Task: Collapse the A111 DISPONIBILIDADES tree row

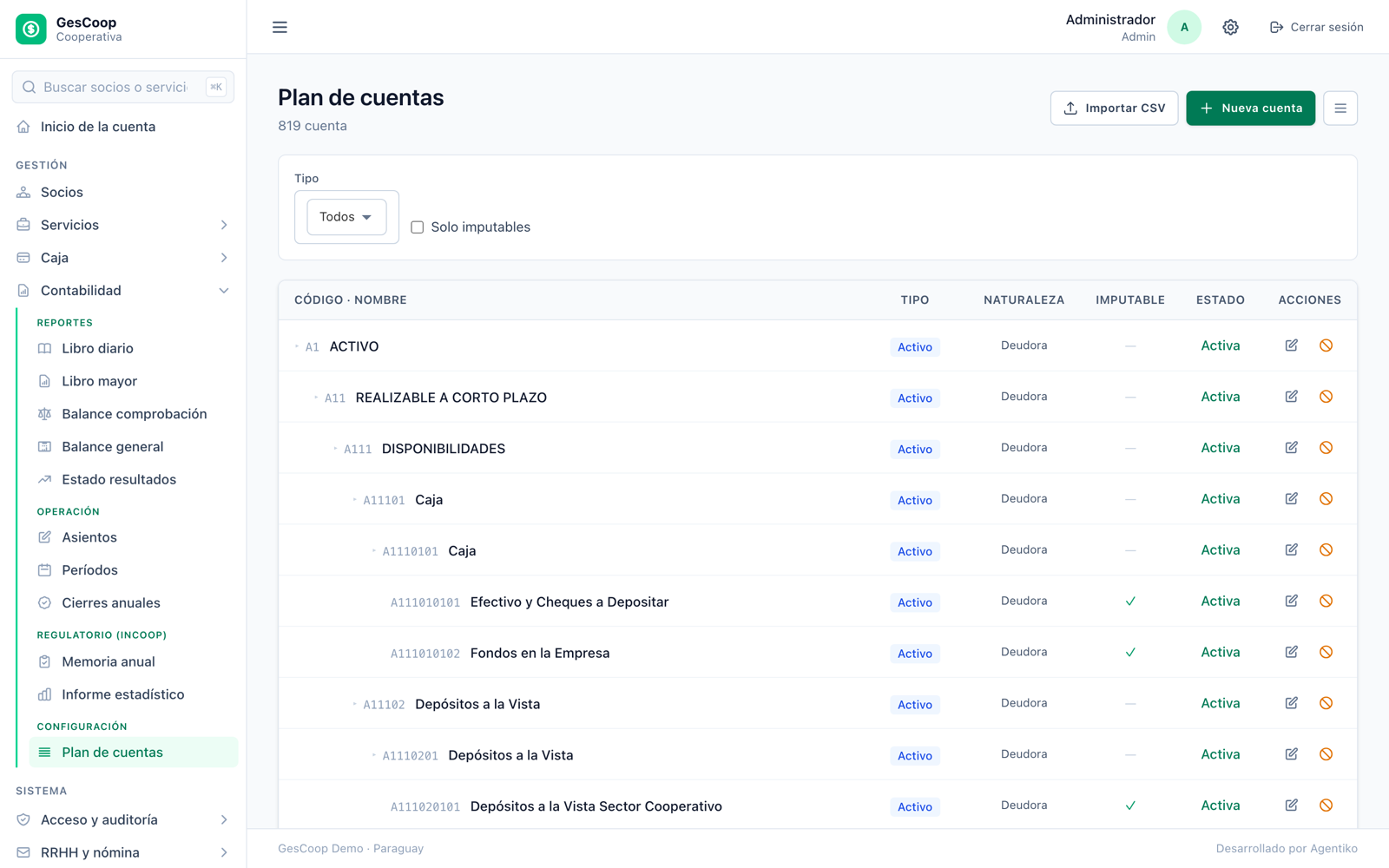Action: pyautogui.click(x=335, y=449)
